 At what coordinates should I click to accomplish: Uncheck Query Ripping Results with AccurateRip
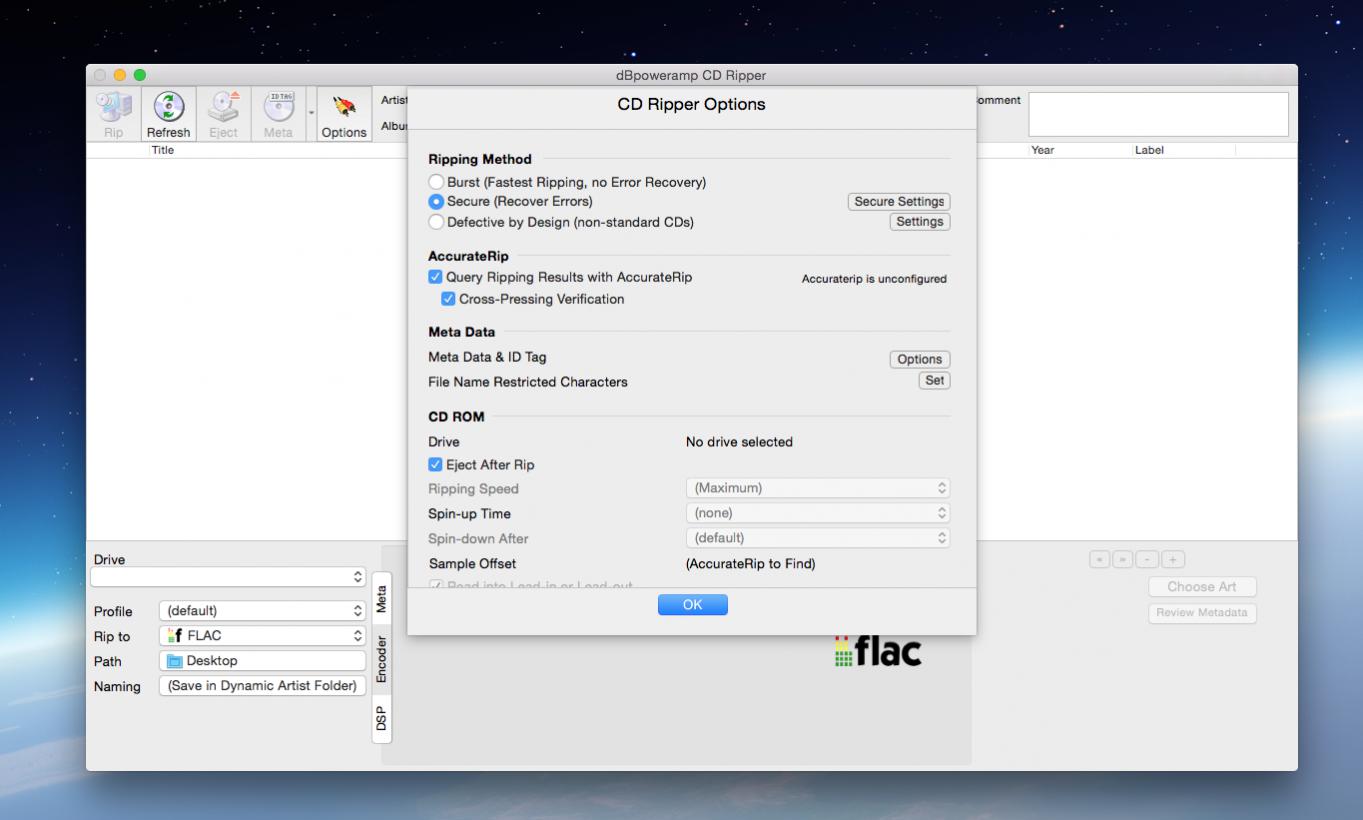(435, 277)
